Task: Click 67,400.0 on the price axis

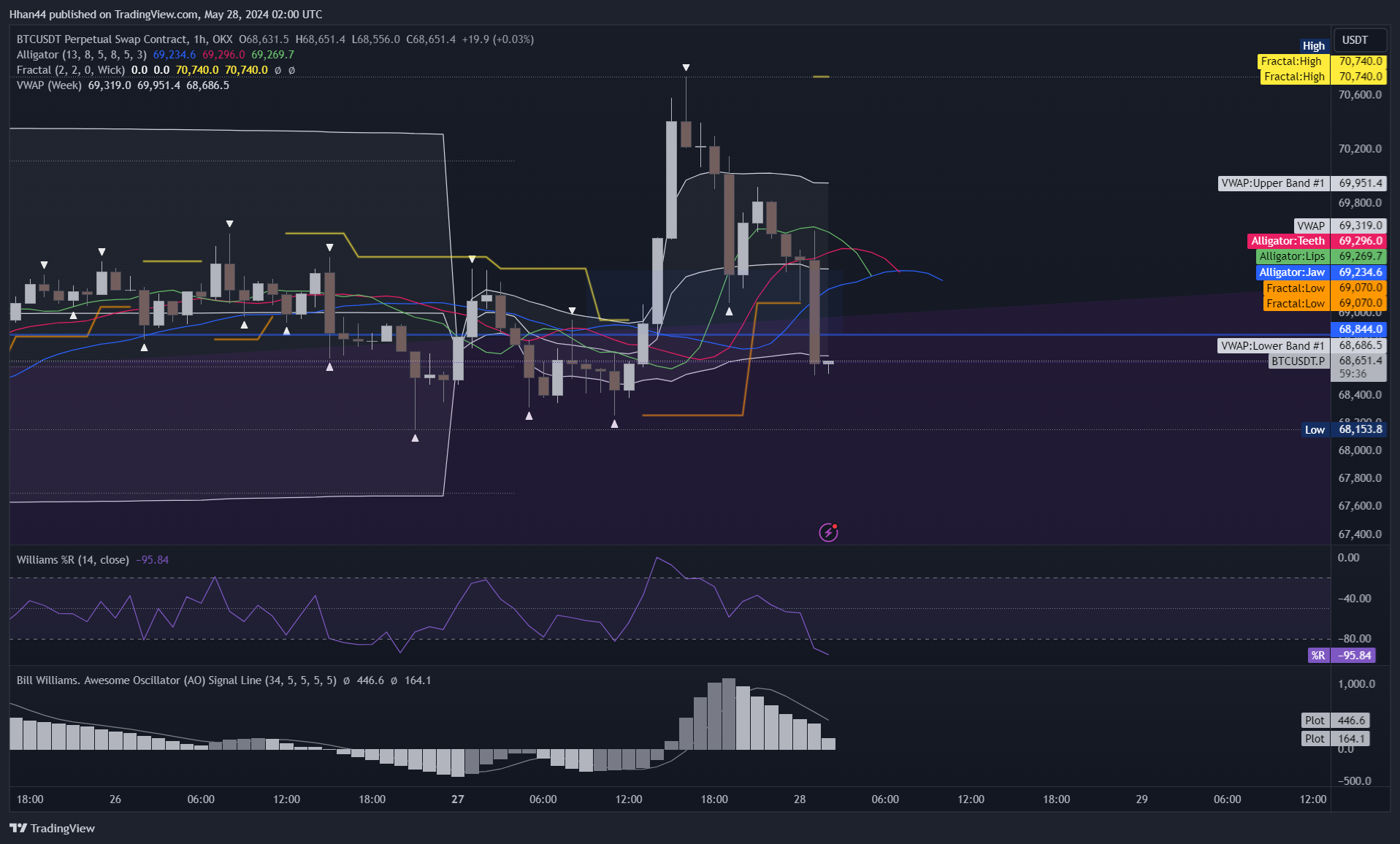Action: [1359, 534]
